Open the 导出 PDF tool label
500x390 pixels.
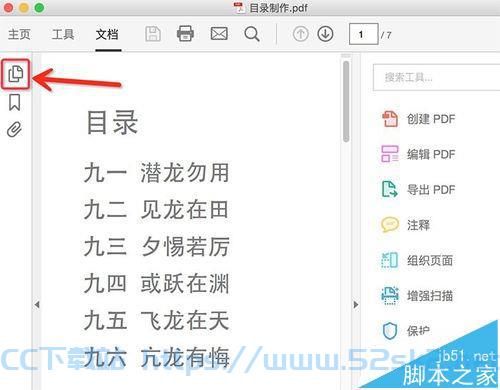(x=431, y=190)
